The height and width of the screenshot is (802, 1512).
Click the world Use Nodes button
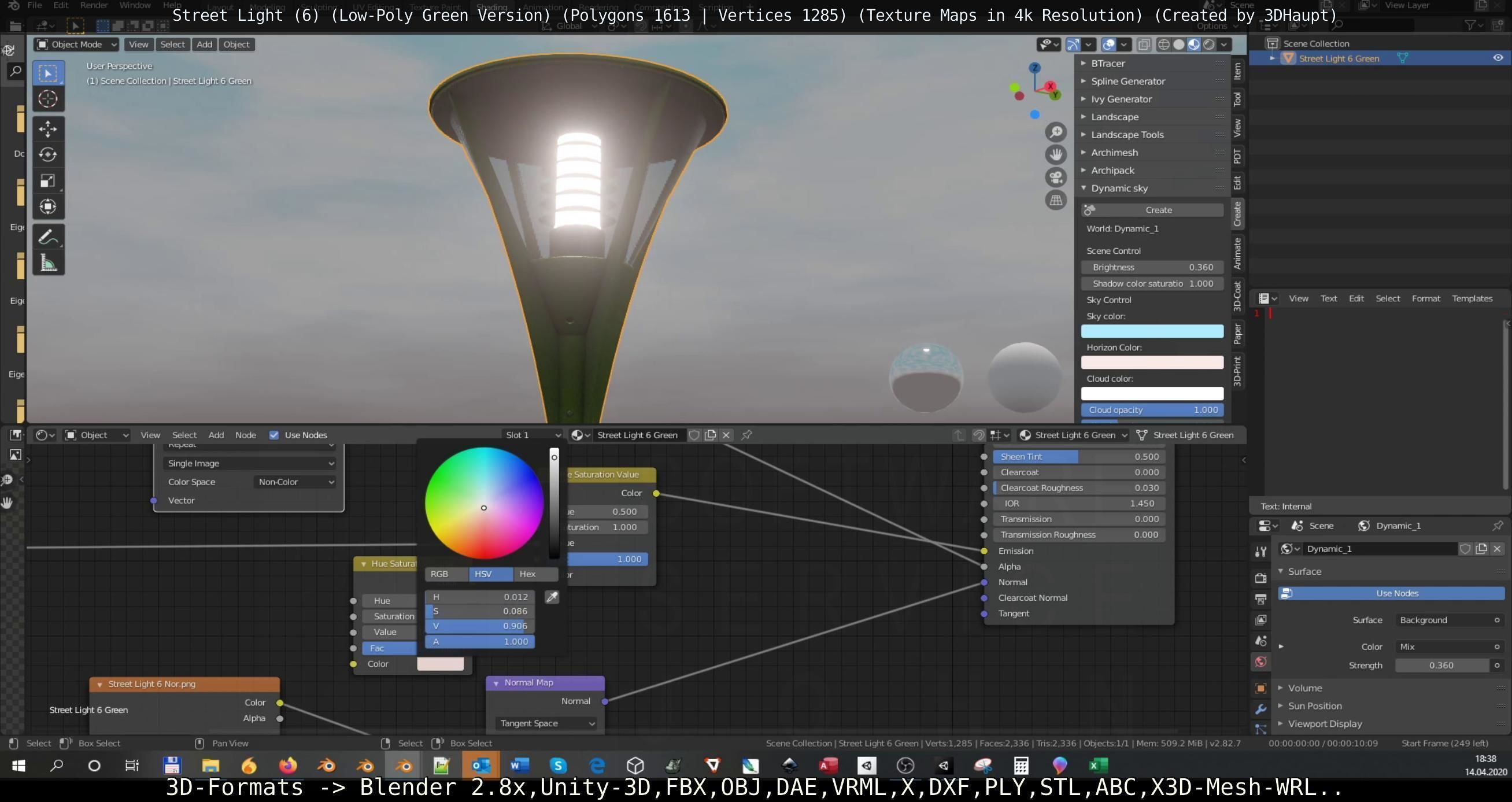1391,594
